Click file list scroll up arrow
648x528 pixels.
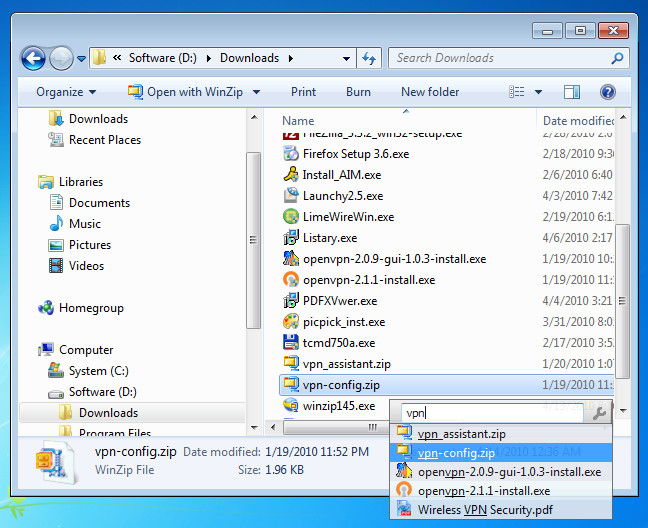[623, 118]
